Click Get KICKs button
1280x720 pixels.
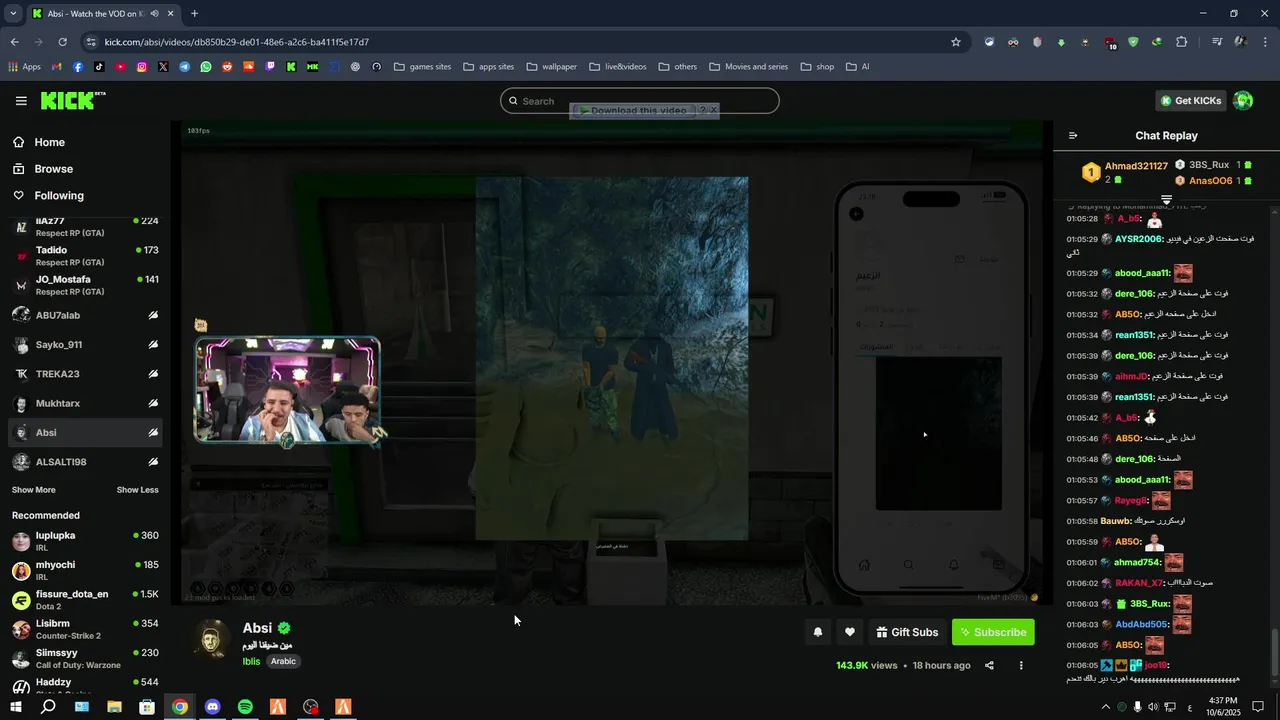[1190, 101]
